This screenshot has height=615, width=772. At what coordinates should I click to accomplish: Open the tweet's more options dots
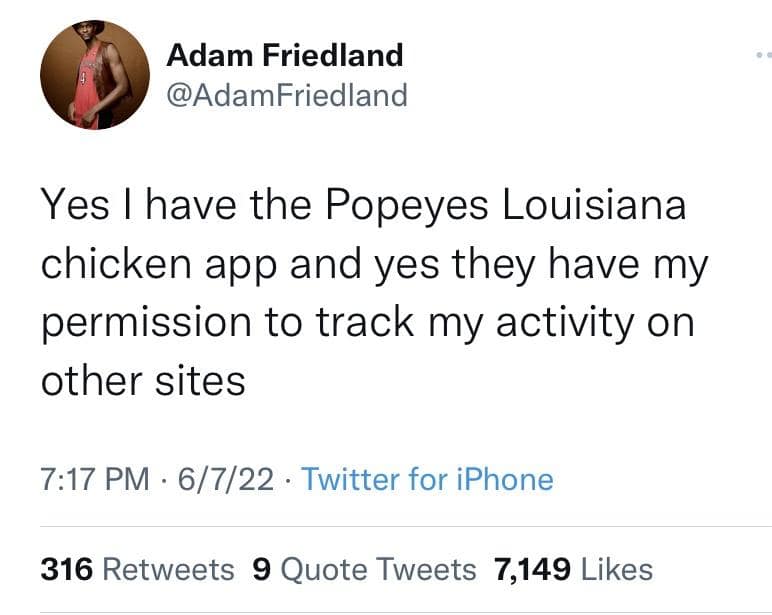763,56
